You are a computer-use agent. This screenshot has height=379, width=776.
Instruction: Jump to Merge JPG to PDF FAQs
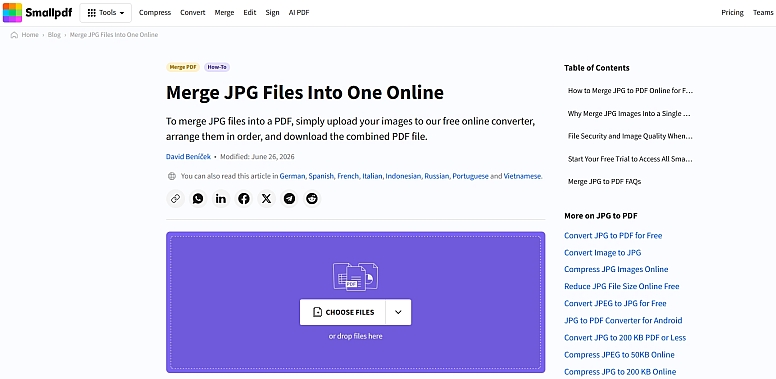click(604, 182)
